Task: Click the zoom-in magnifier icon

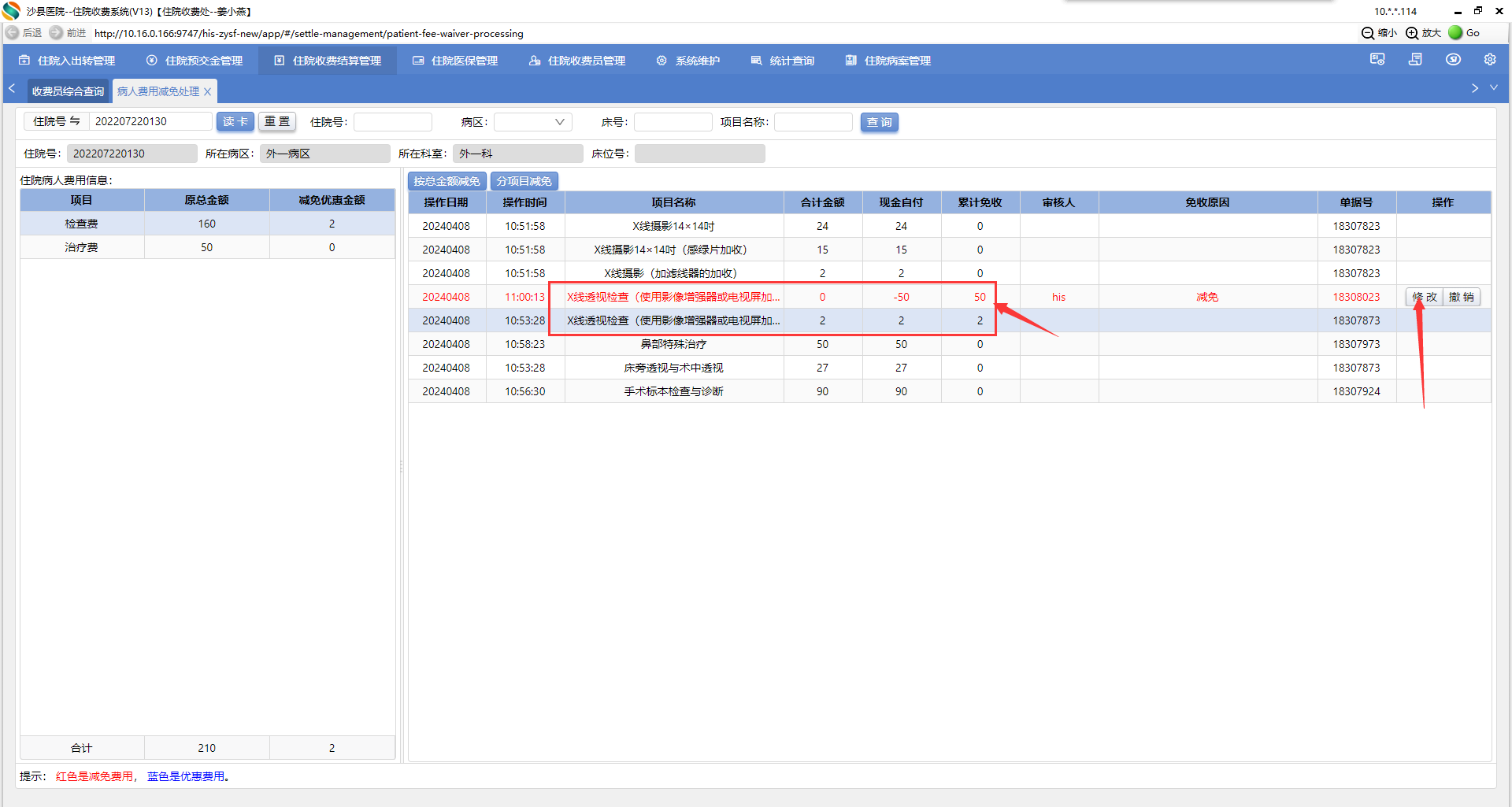Action: pos(1413,33)
